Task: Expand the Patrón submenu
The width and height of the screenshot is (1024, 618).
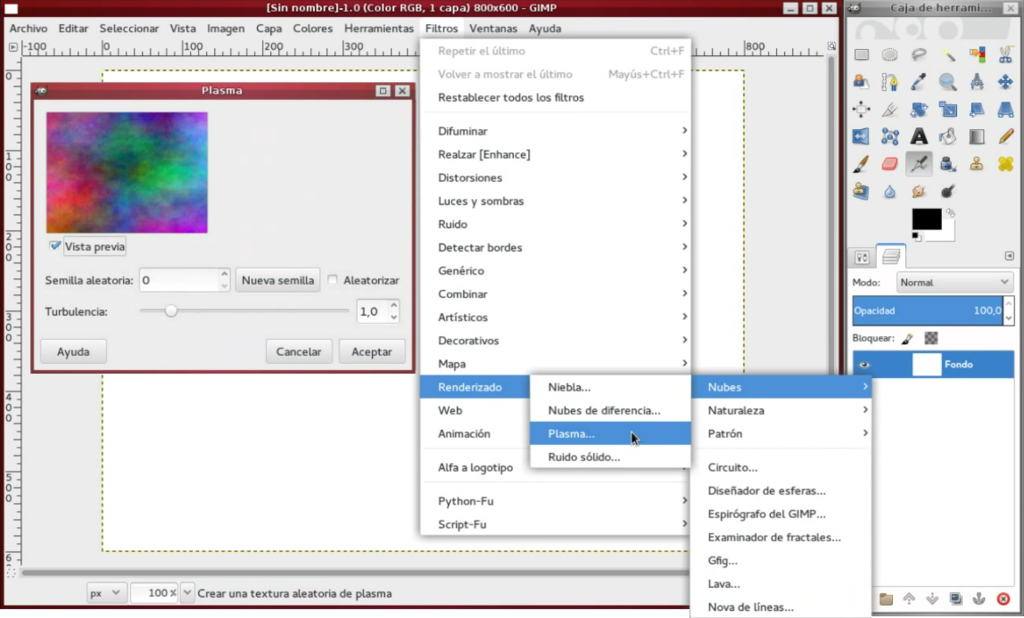Action: click(x=781, y=434)
